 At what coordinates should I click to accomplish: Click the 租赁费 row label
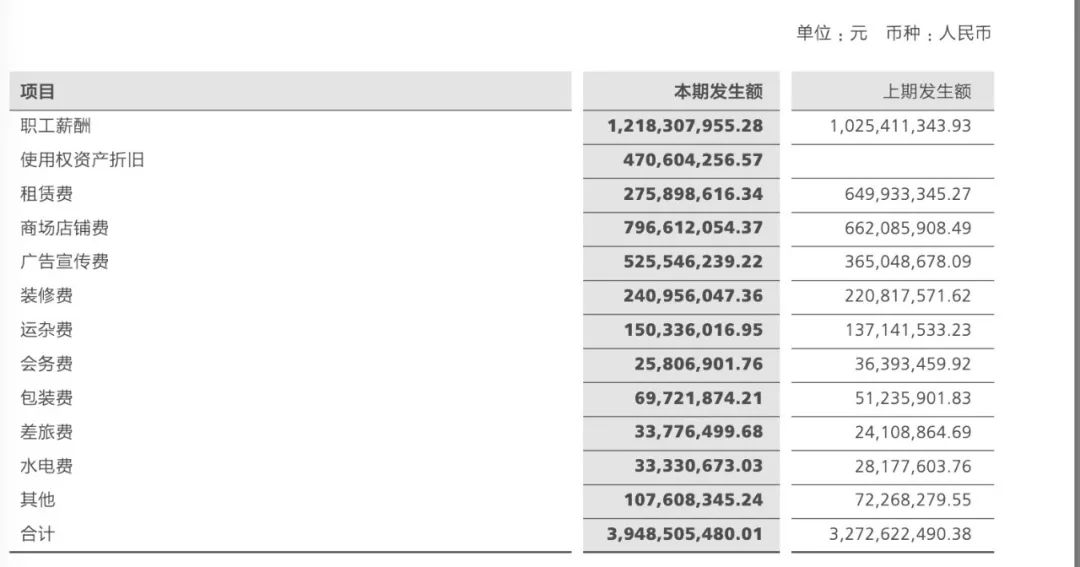[47, 194]
